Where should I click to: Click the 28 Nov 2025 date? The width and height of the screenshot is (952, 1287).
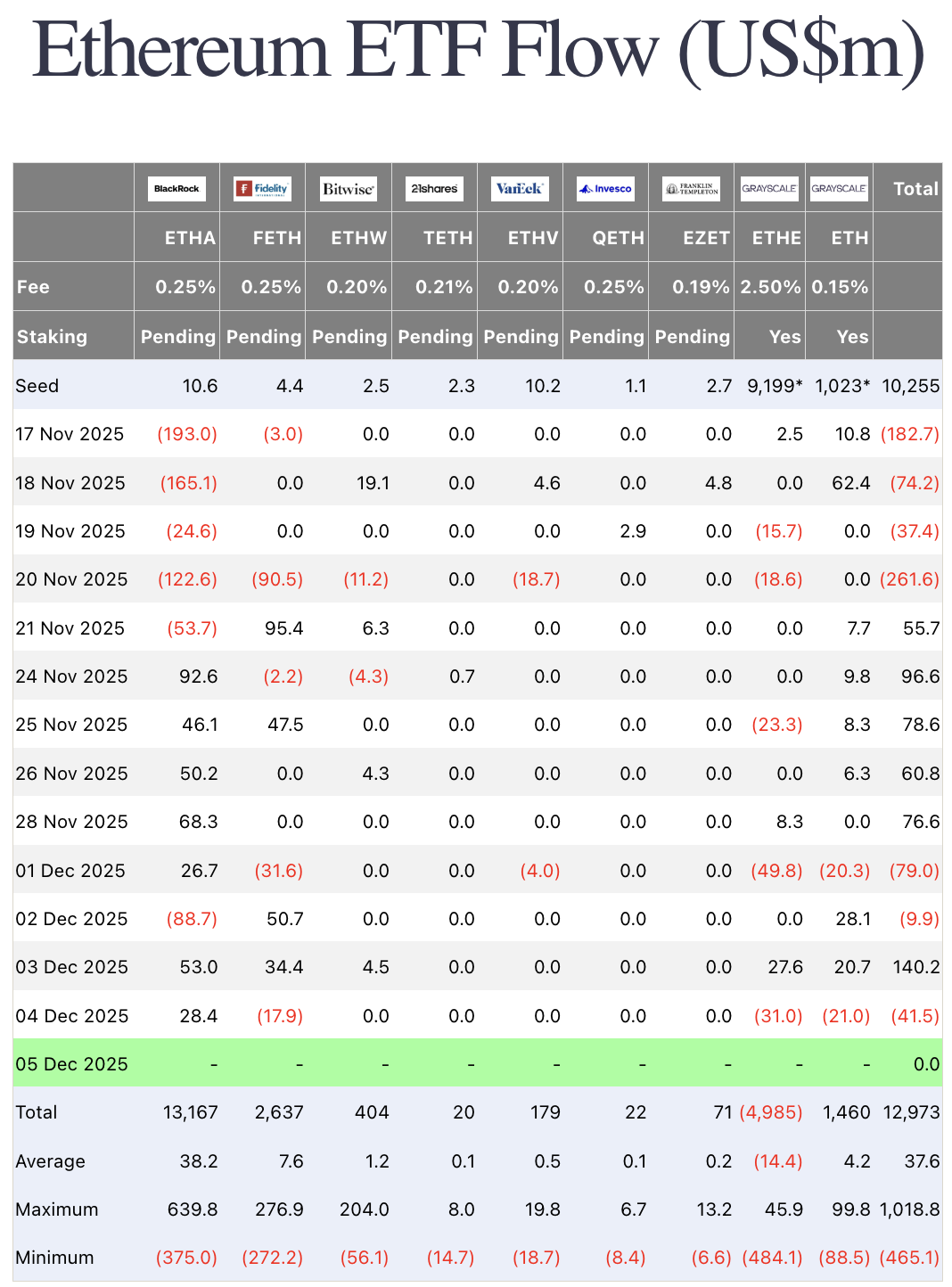tap(71, 822)
